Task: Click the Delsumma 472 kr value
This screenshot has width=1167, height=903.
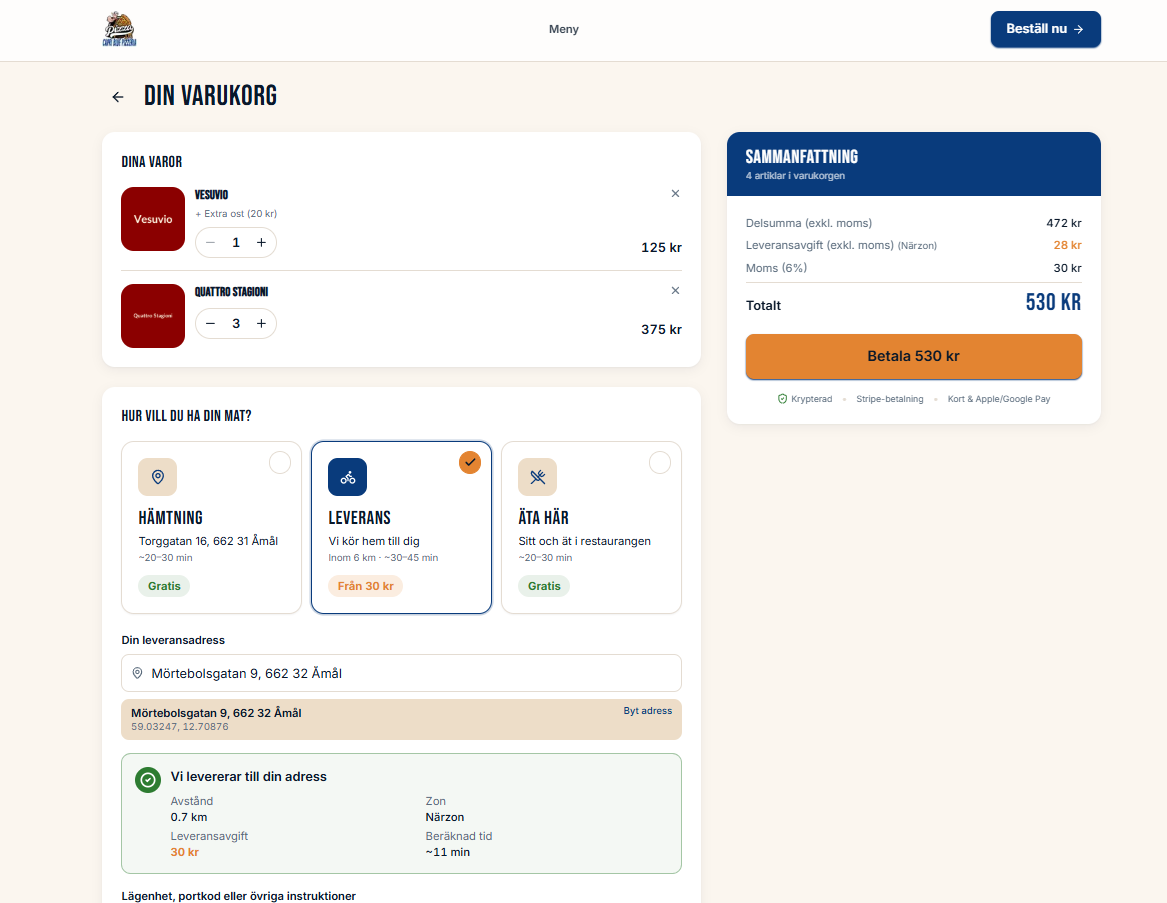Action: click(x=1064, y=223)
